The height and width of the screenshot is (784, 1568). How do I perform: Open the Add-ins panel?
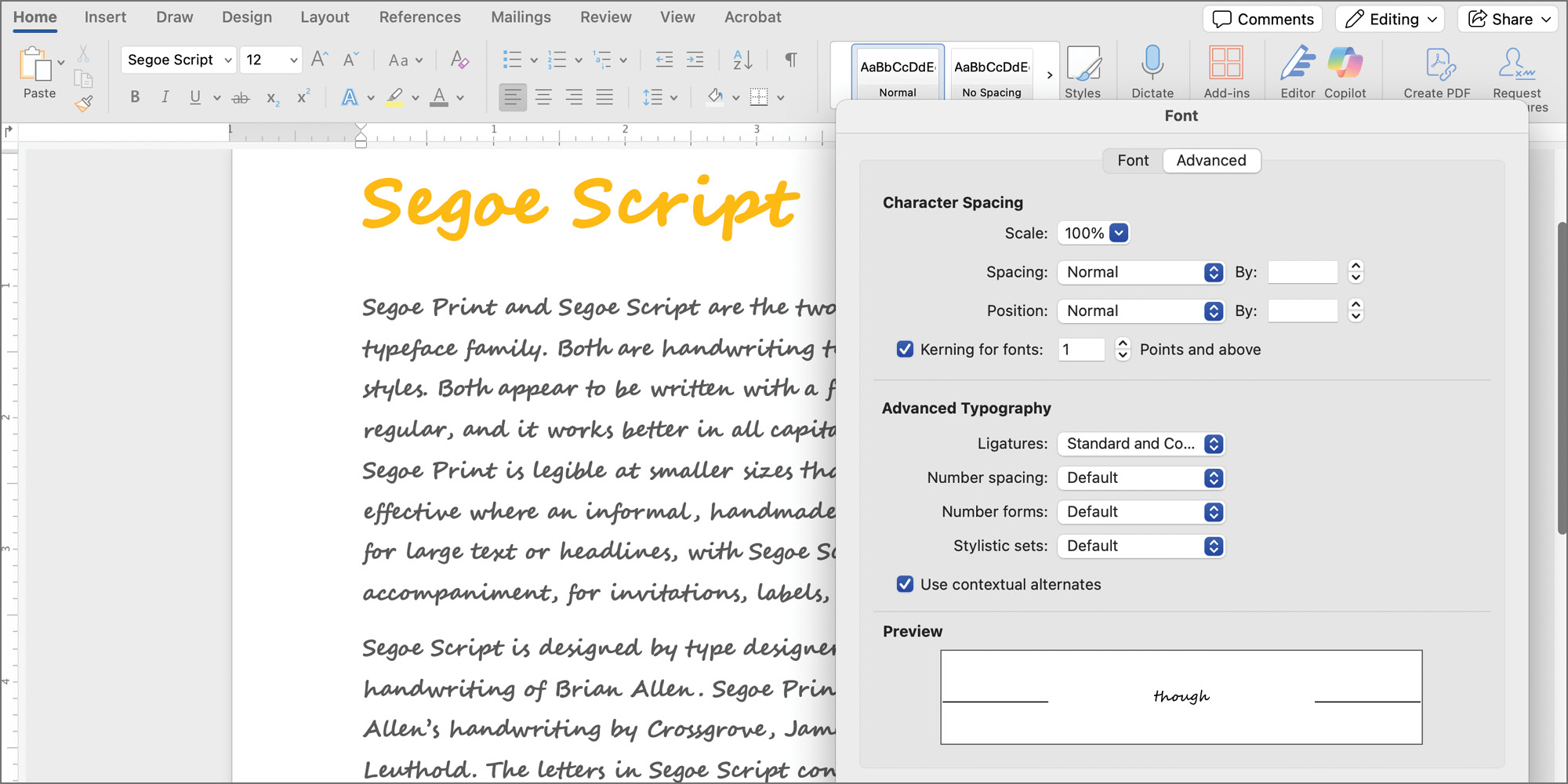coord(1227,71)
